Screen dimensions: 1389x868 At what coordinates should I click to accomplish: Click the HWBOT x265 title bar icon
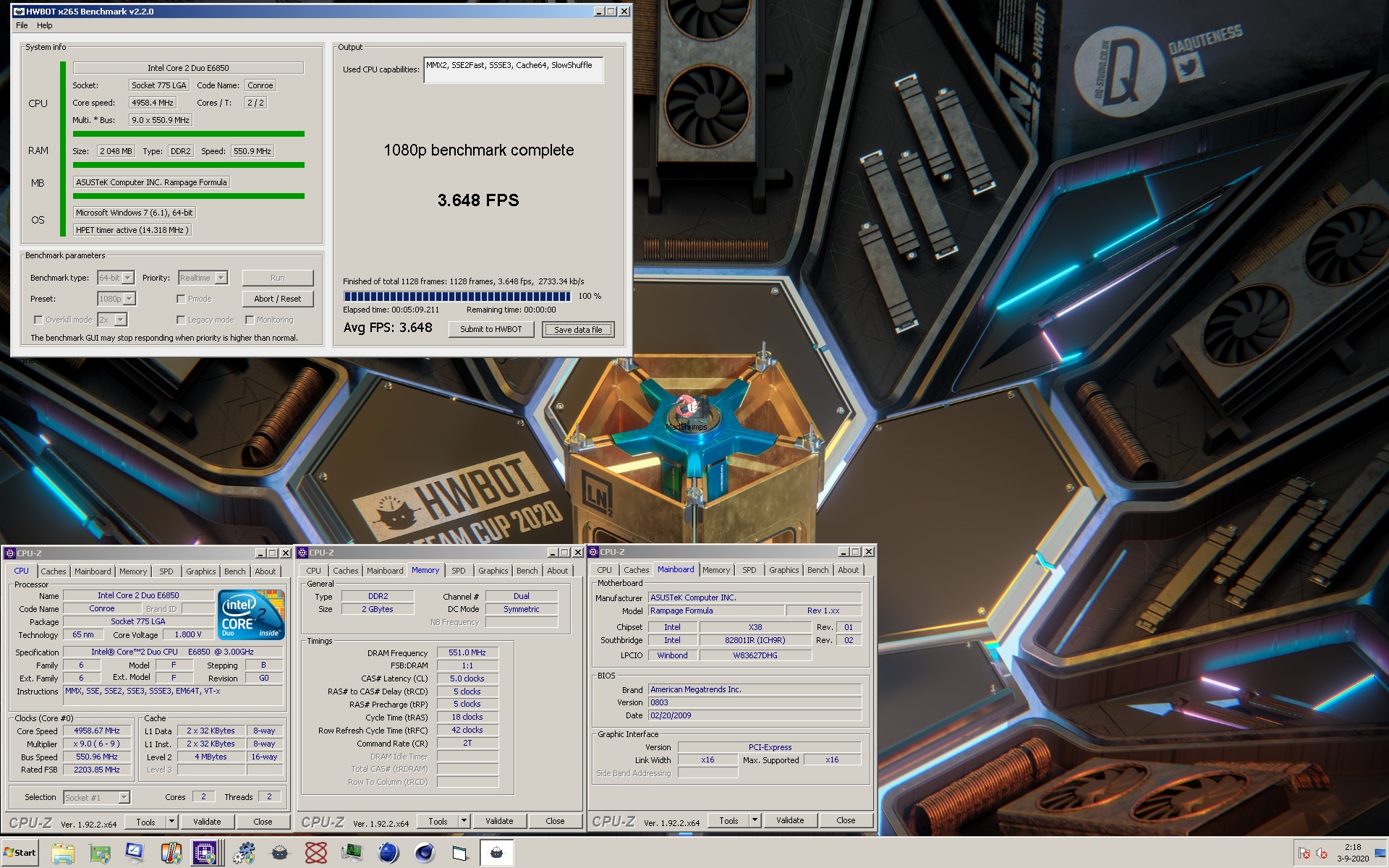point(19,12)
